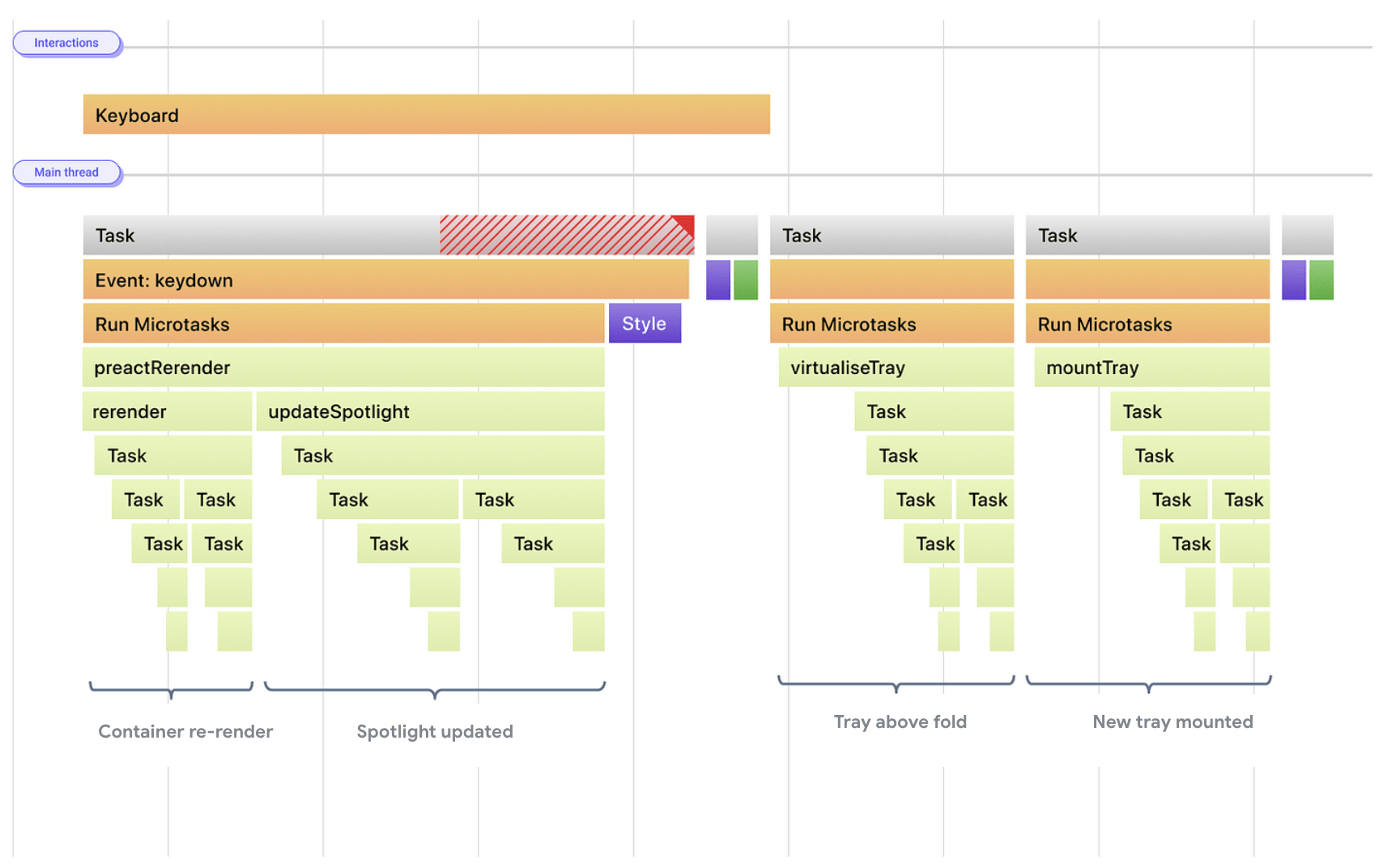Viewport: 1383px width, 868px height.
Task: Select the "Event: keydown" bar
Action: 385,280
